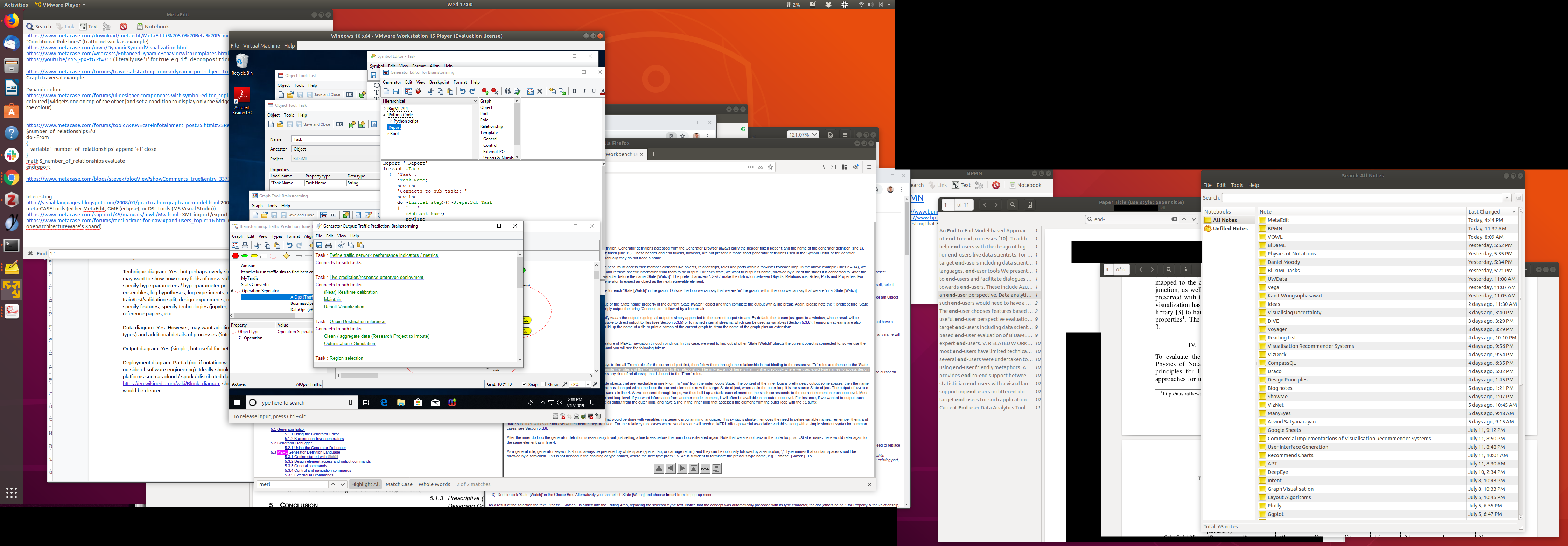Click the MetaEdit+ icon in Windows taskbar

pos(452,402)
